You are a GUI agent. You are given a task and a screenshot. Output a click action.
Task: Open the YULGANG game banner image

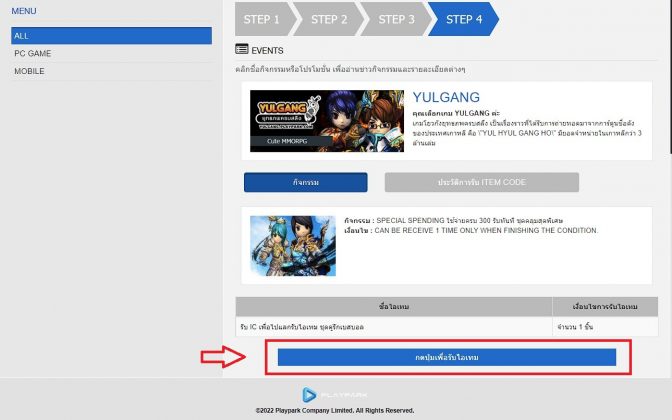pyautogui.click(x=327, y=121)
